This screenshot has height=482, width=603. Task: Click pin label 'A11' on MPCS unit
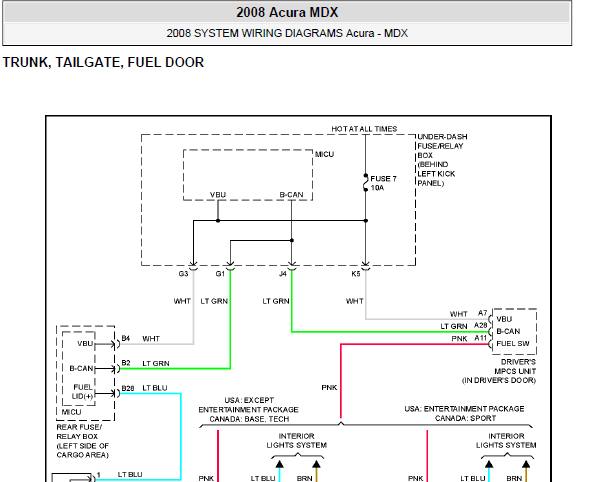point(480,337)
